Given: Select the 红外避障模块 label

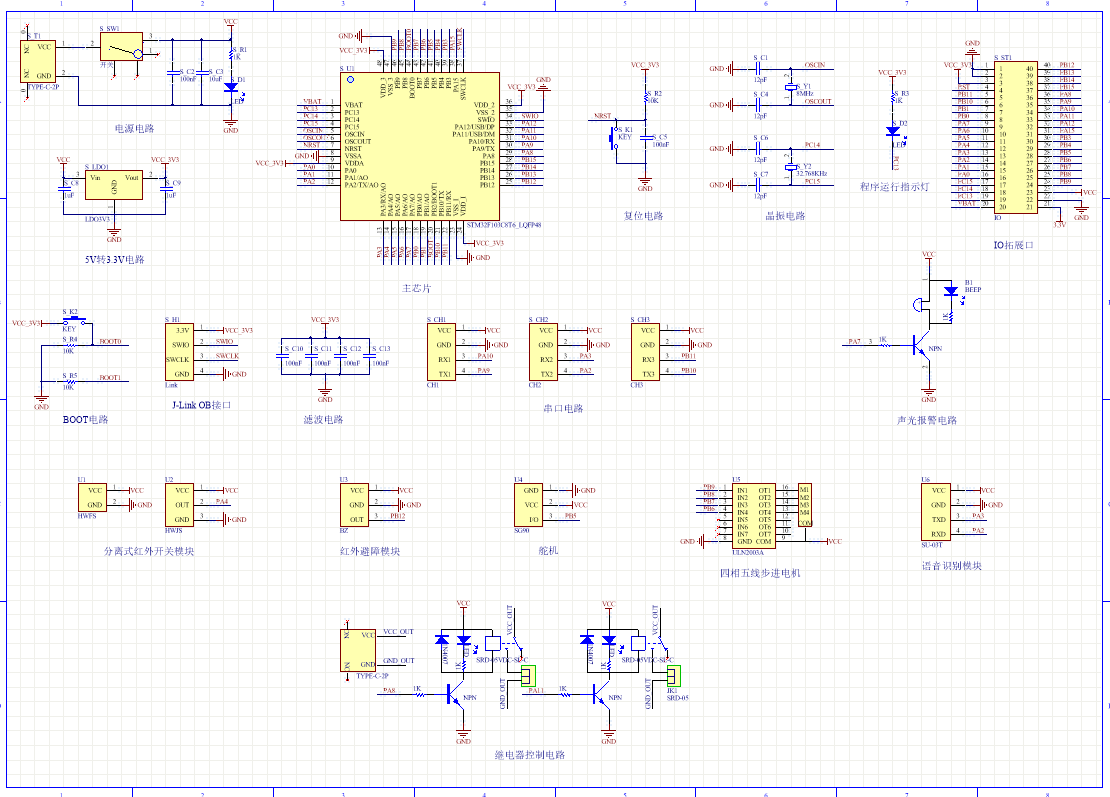Looking at the screenshot, I should pyautogui.click(x=370, y=551).
